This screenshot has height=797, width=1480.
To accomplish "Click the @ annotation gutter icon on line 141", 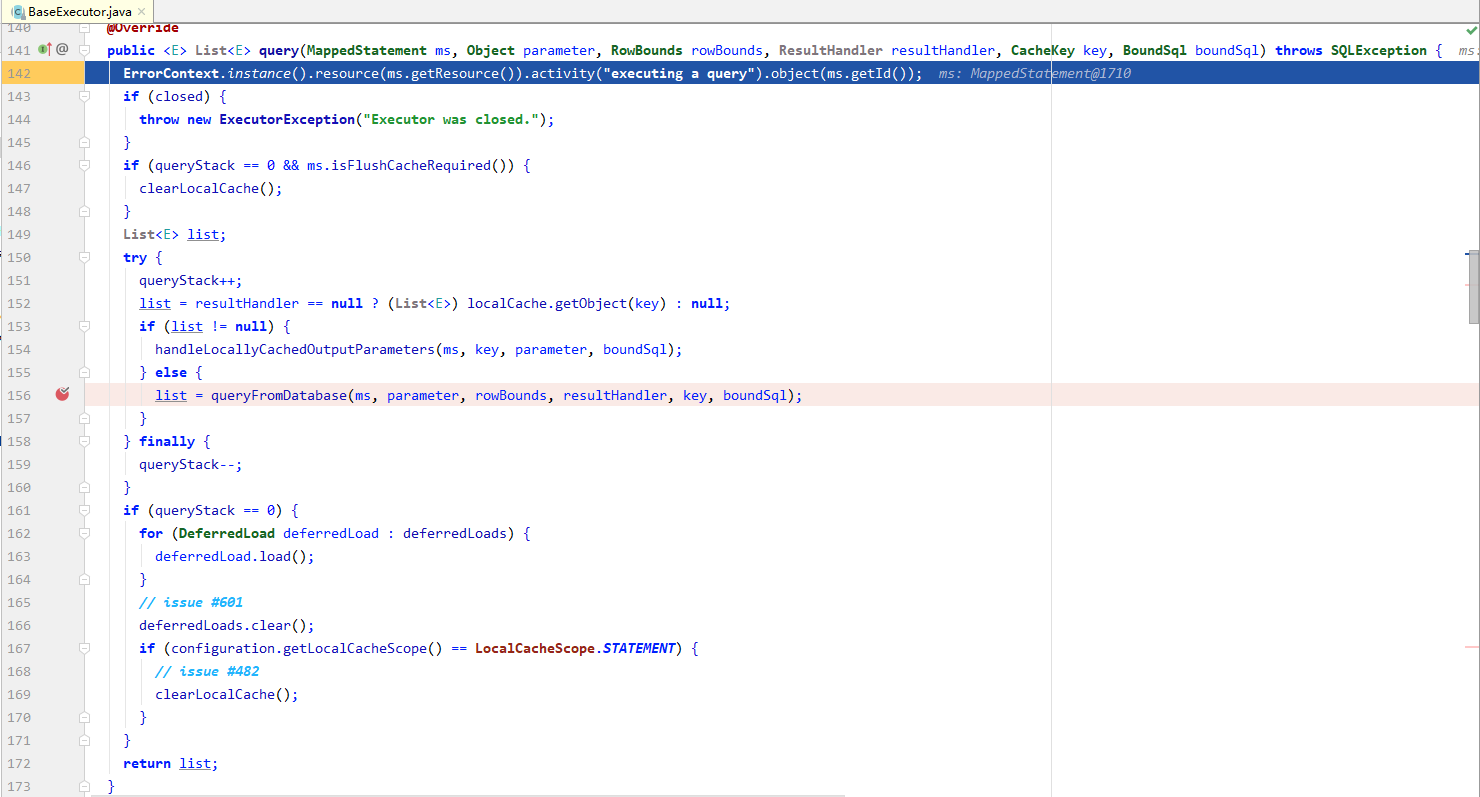I will pyautogui.click(x=62, y=49).
